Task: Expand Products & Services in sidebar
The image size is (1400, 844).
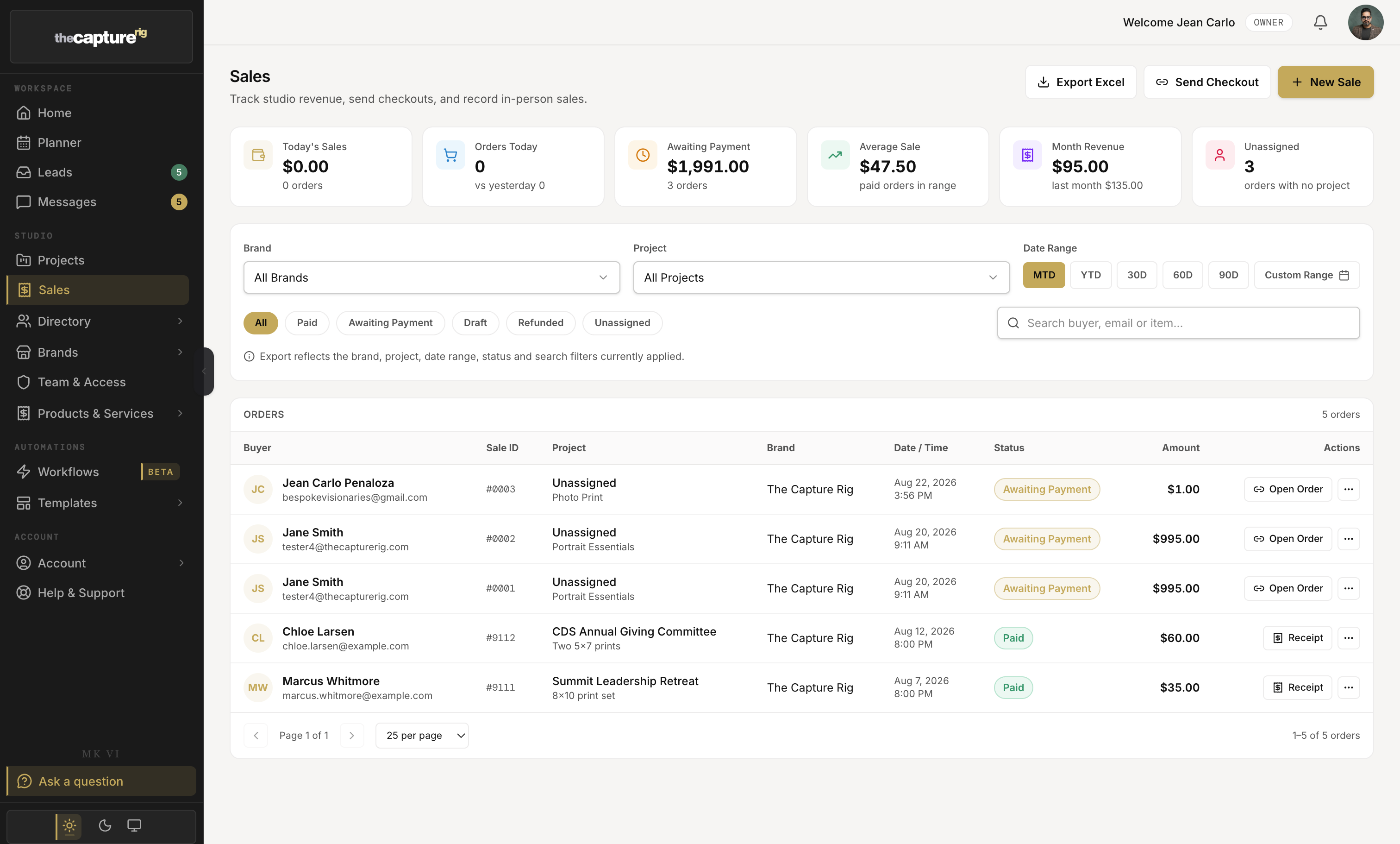Action: tap(98, 413)
